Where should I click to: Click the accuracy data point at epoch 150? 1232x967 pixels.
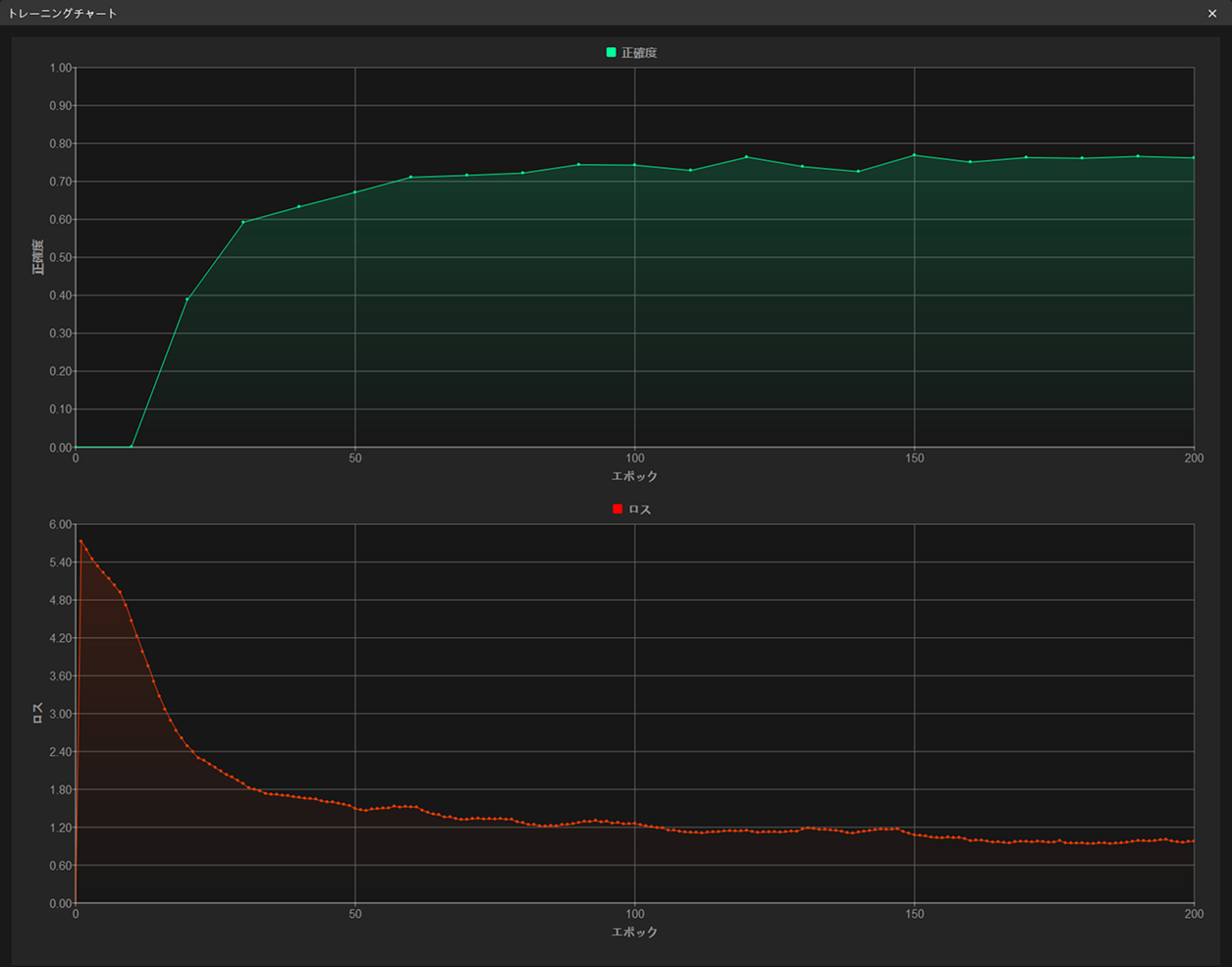click(x=914, y=155)
